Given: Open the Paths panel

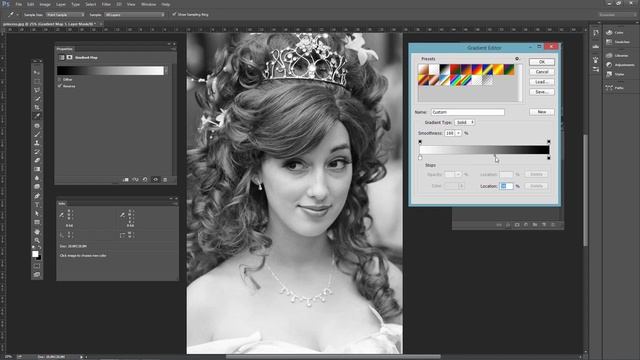Looking at the screenshot, I should tap(615, 87).
